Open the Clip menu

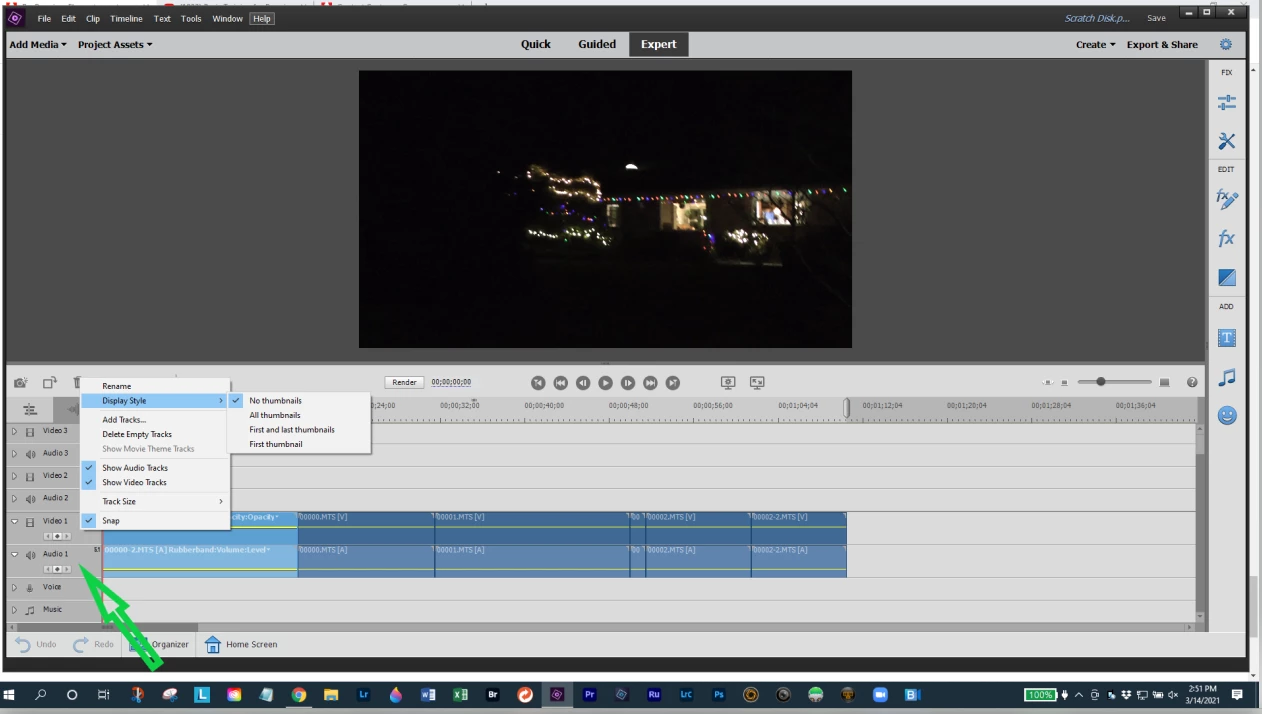coord(93,19)
